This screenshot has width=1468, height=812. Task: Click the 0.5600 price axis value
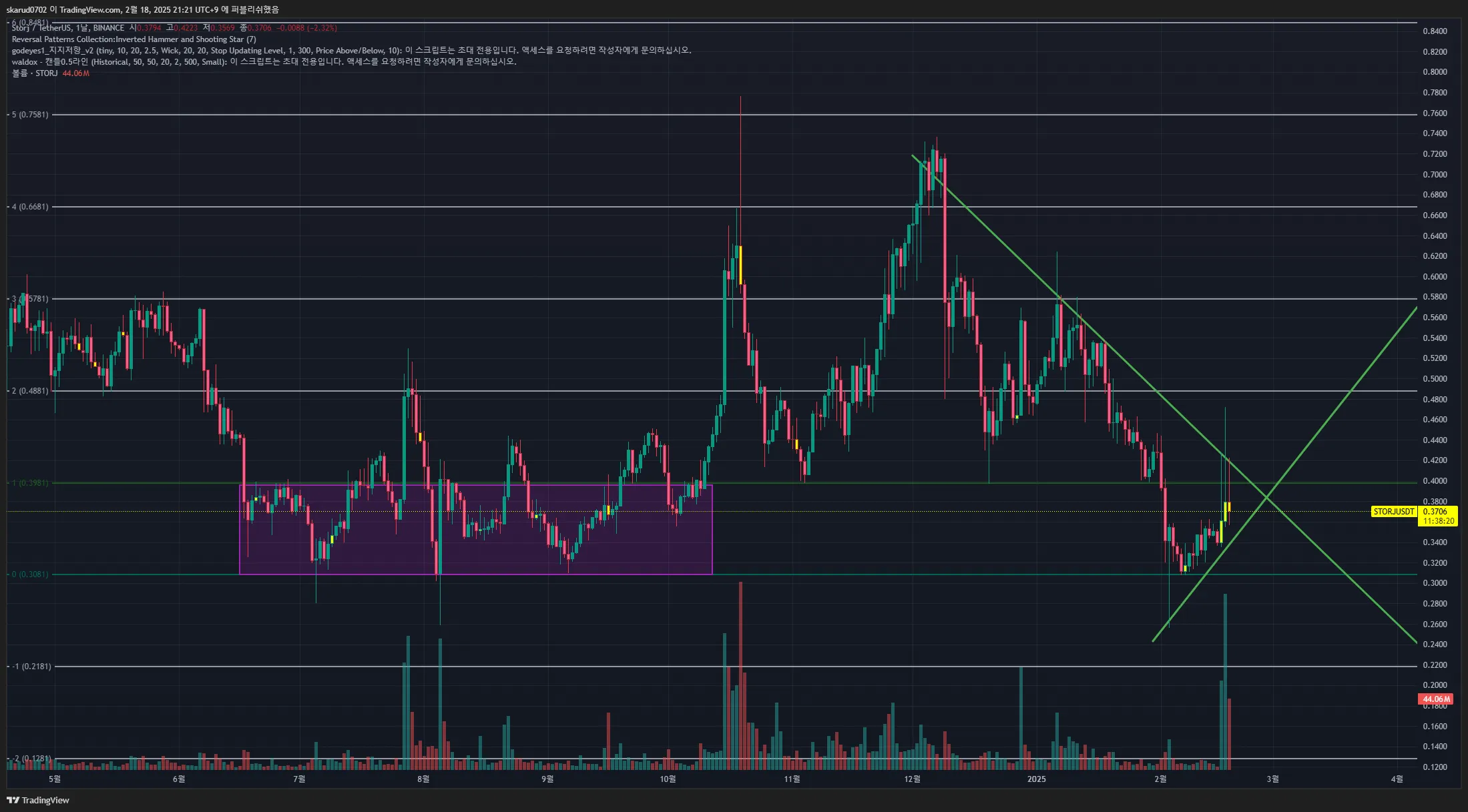pos(1435,318)
